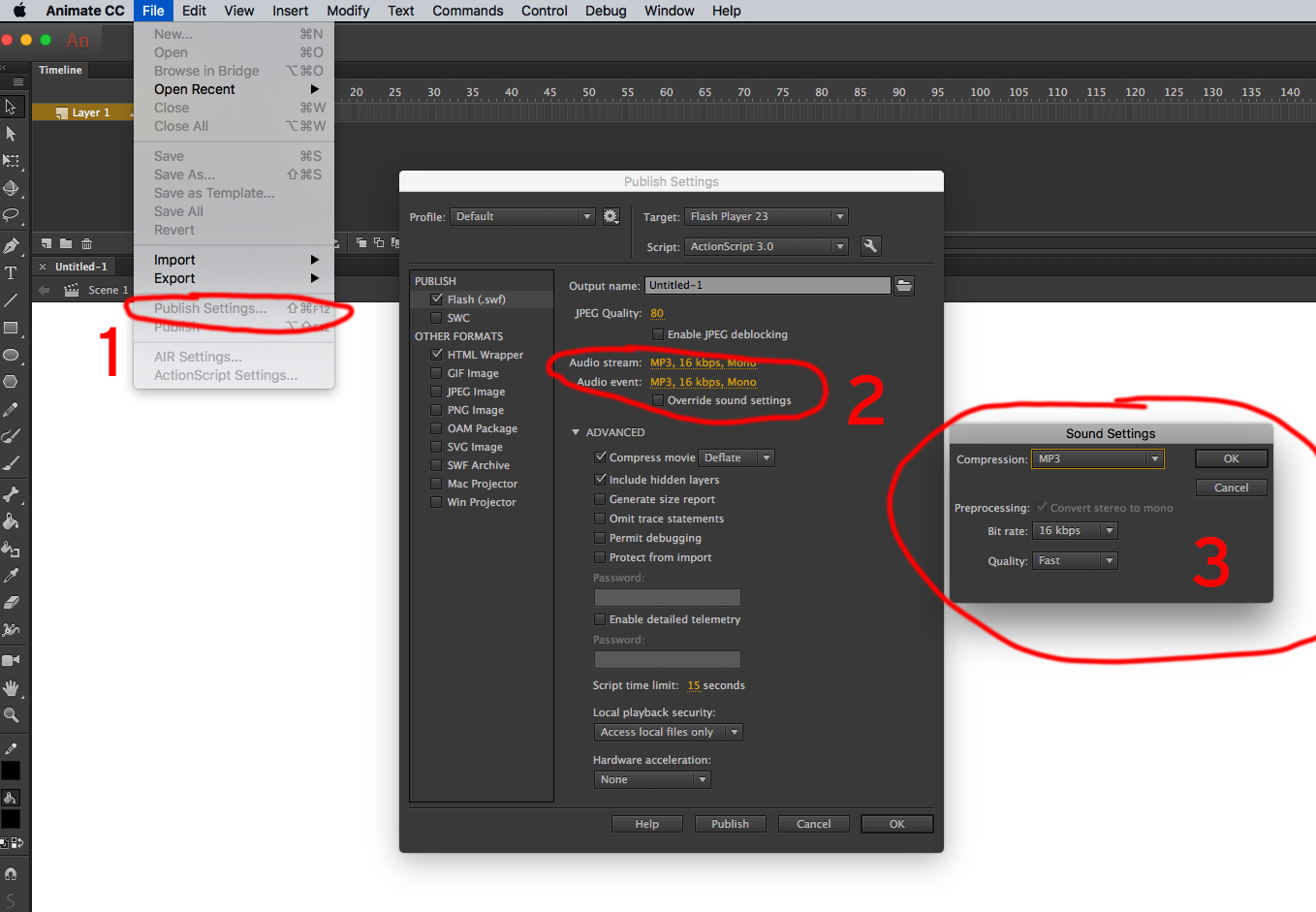Select the Camera tool
The height and width of the screenshot is (912, 1316).
pos(11,660)
